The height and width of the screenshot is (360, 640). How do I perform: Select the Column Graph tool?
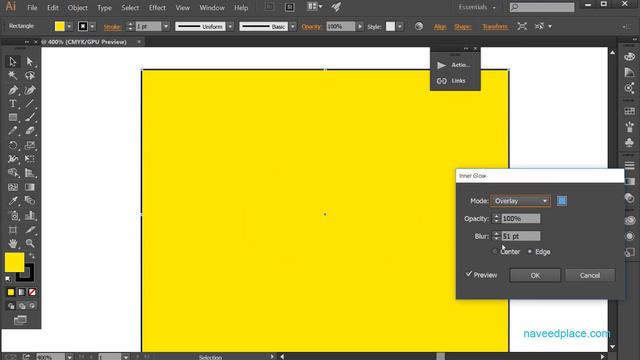[29, 215]
